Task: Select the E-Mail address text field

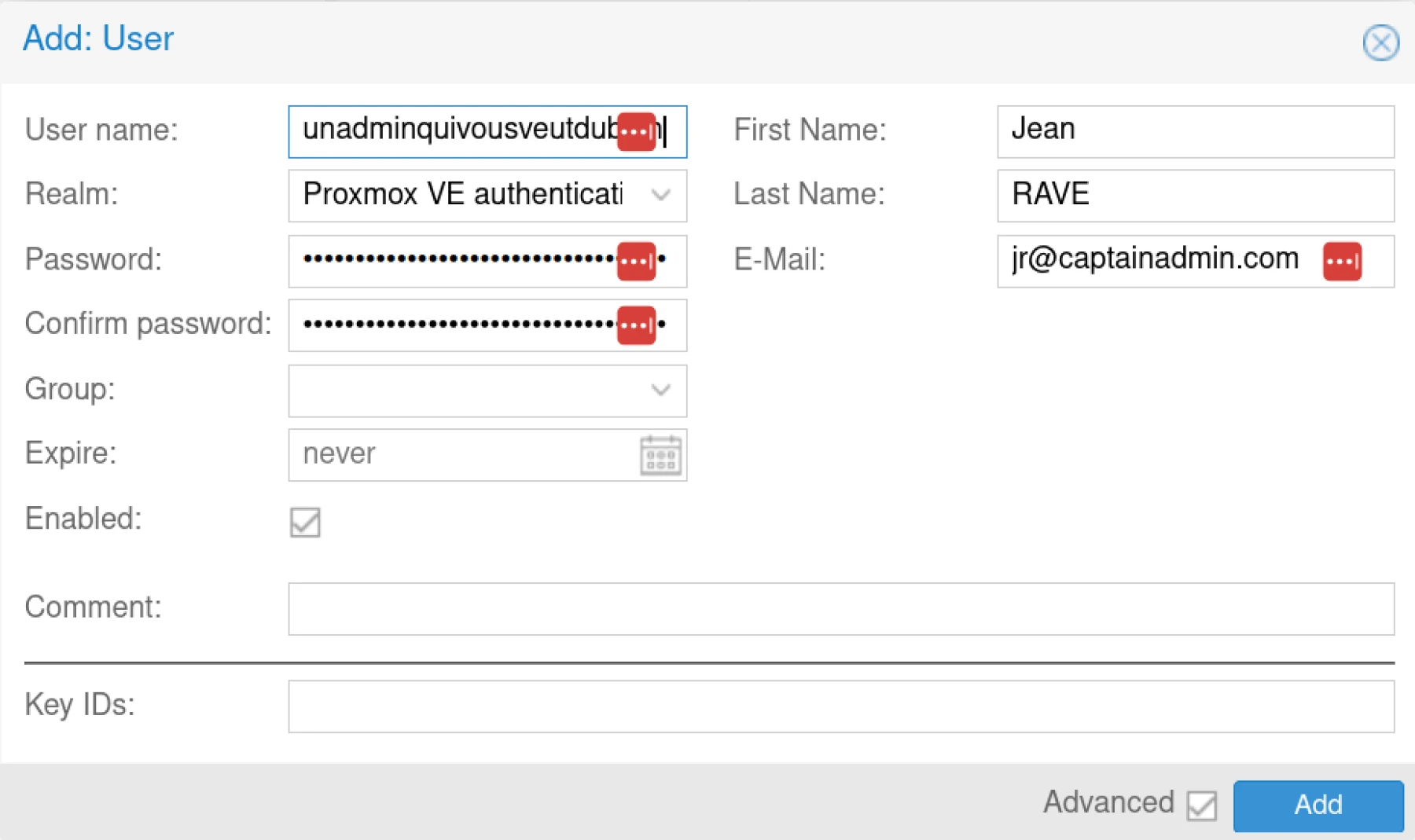Action: tap(1140, 261)
